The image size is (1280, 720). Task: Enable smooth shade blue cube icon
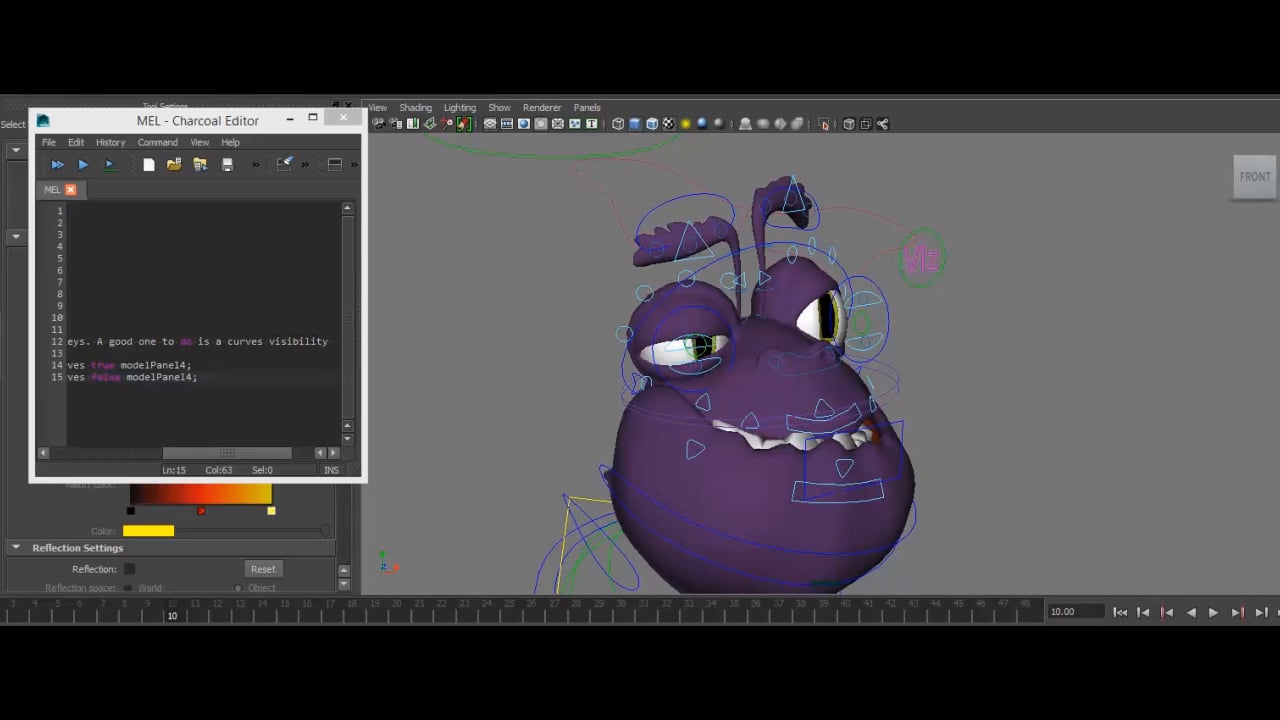635,124
